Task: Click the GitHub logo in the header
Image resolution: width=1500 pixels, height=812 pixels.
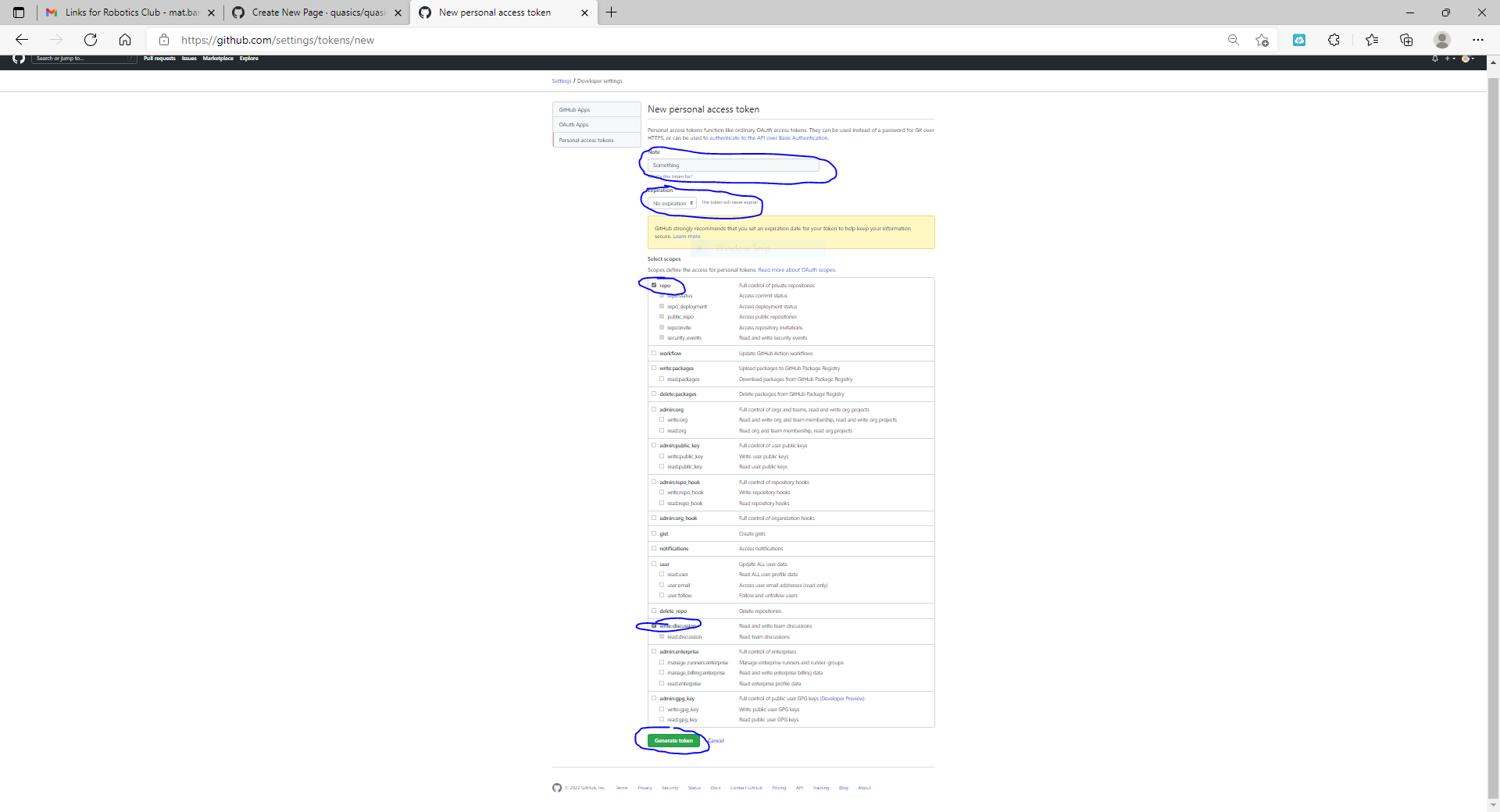Action: [x=19, y=59]
